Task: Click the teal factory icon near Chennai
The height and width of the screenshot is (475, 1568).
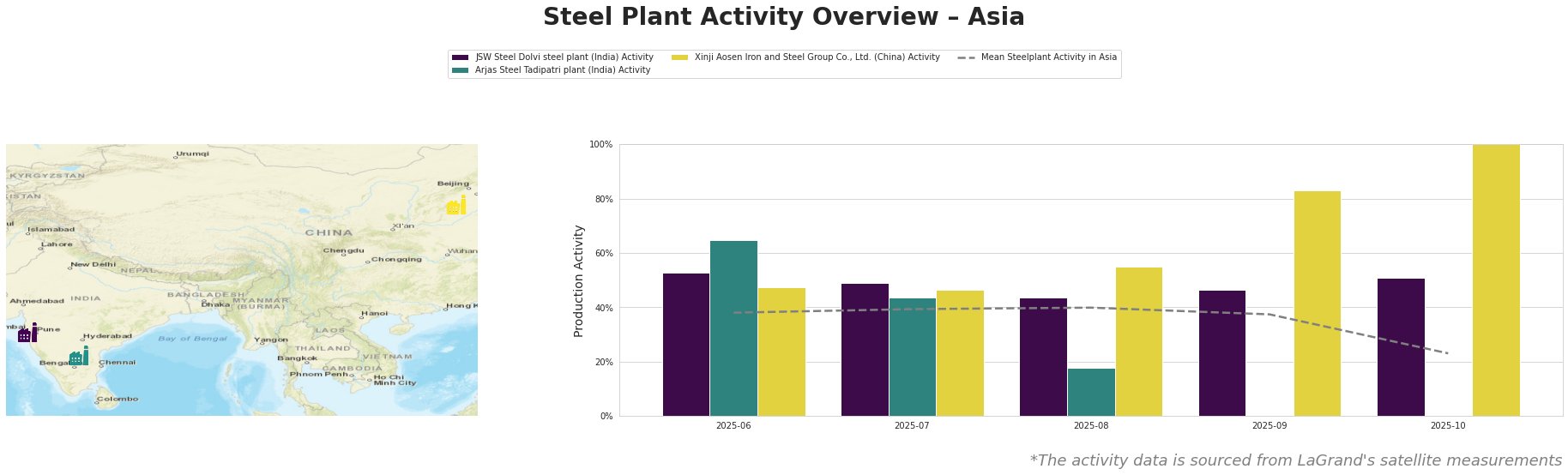Action: (79, 357)
